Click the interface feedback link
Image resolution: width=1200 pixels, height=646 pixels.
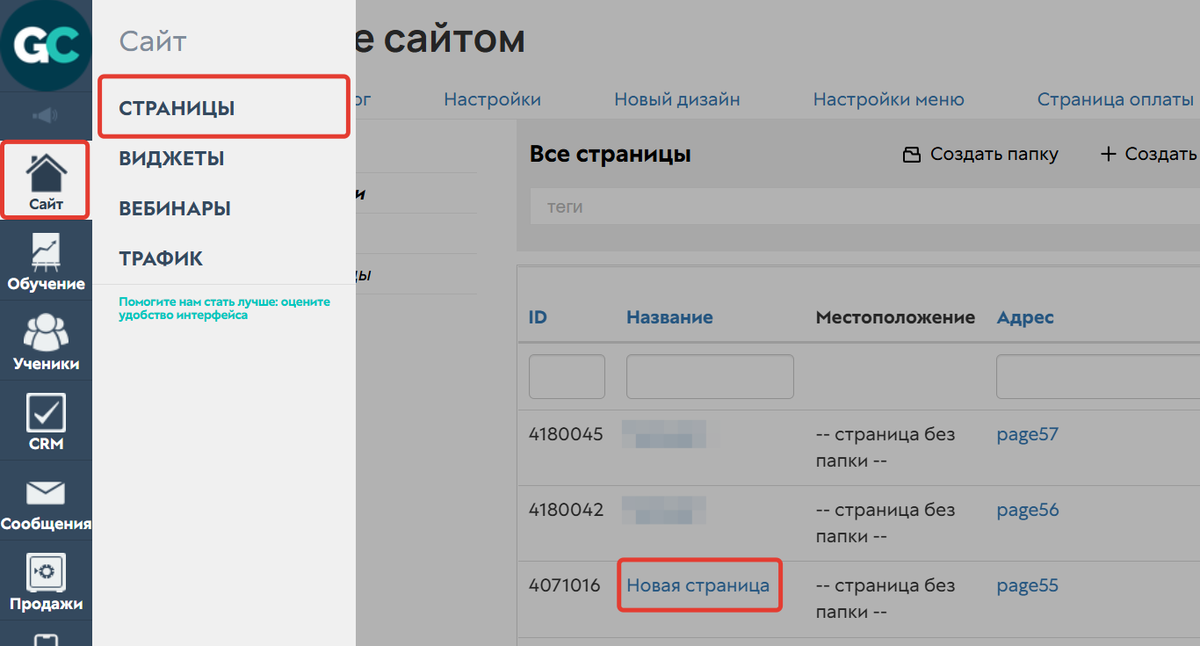point(224,308)
